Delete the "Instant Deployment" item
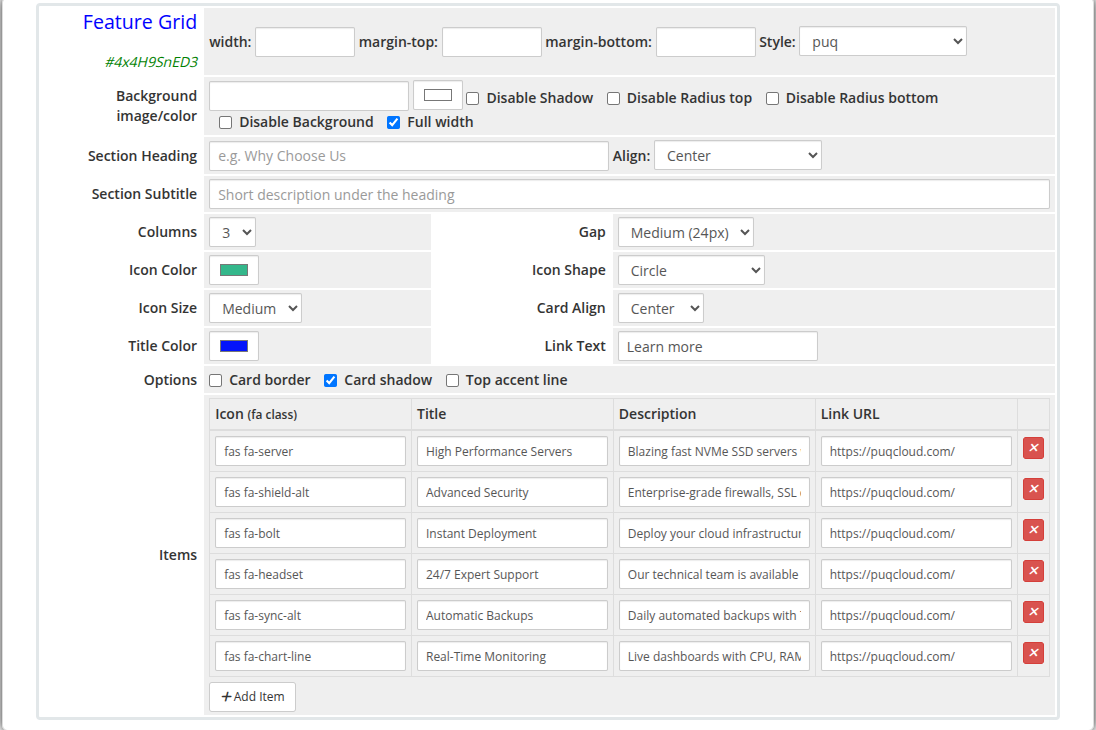The width and height of the screenshot is (1096, 730). (x=1033, y=530)
